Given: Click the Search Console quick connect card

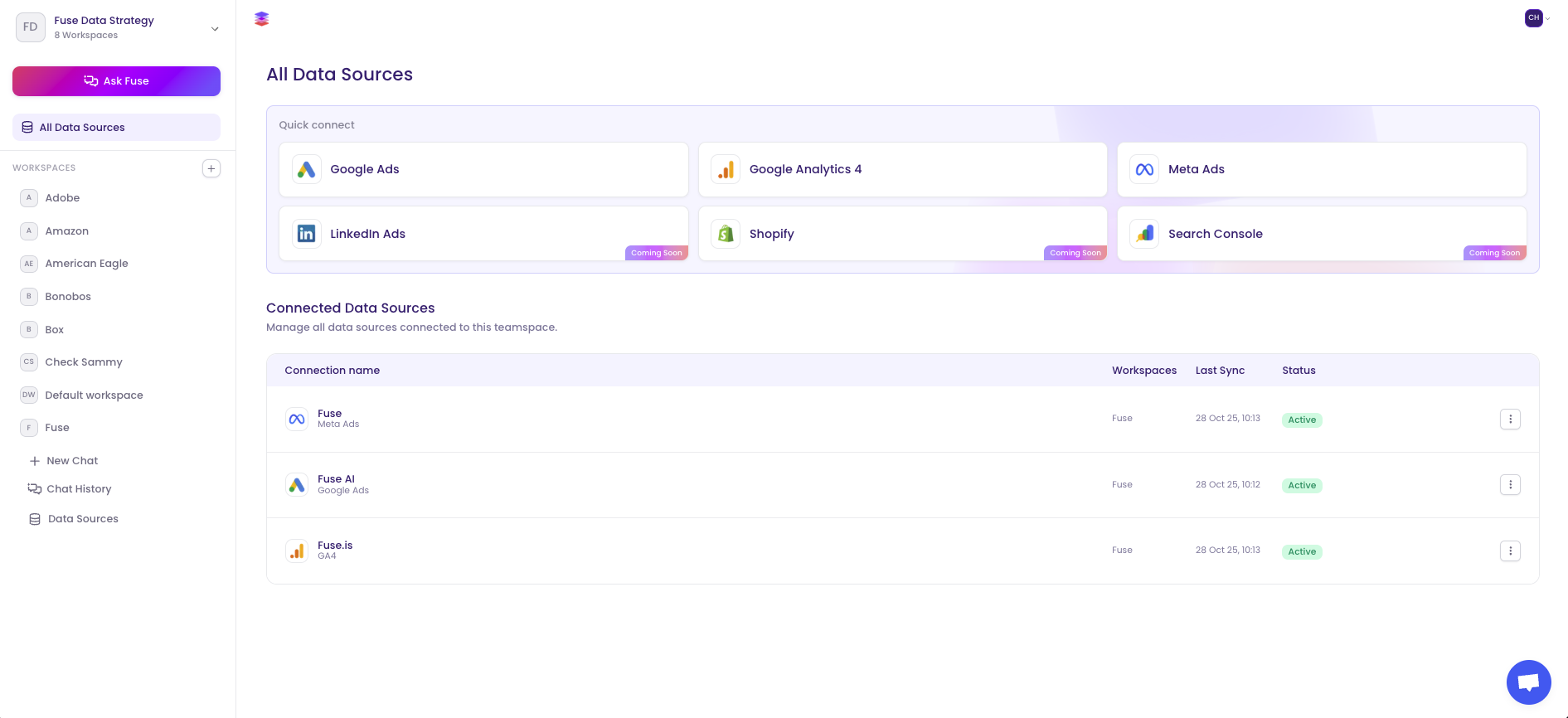Looking at the screenshot, I should 1322,234.
